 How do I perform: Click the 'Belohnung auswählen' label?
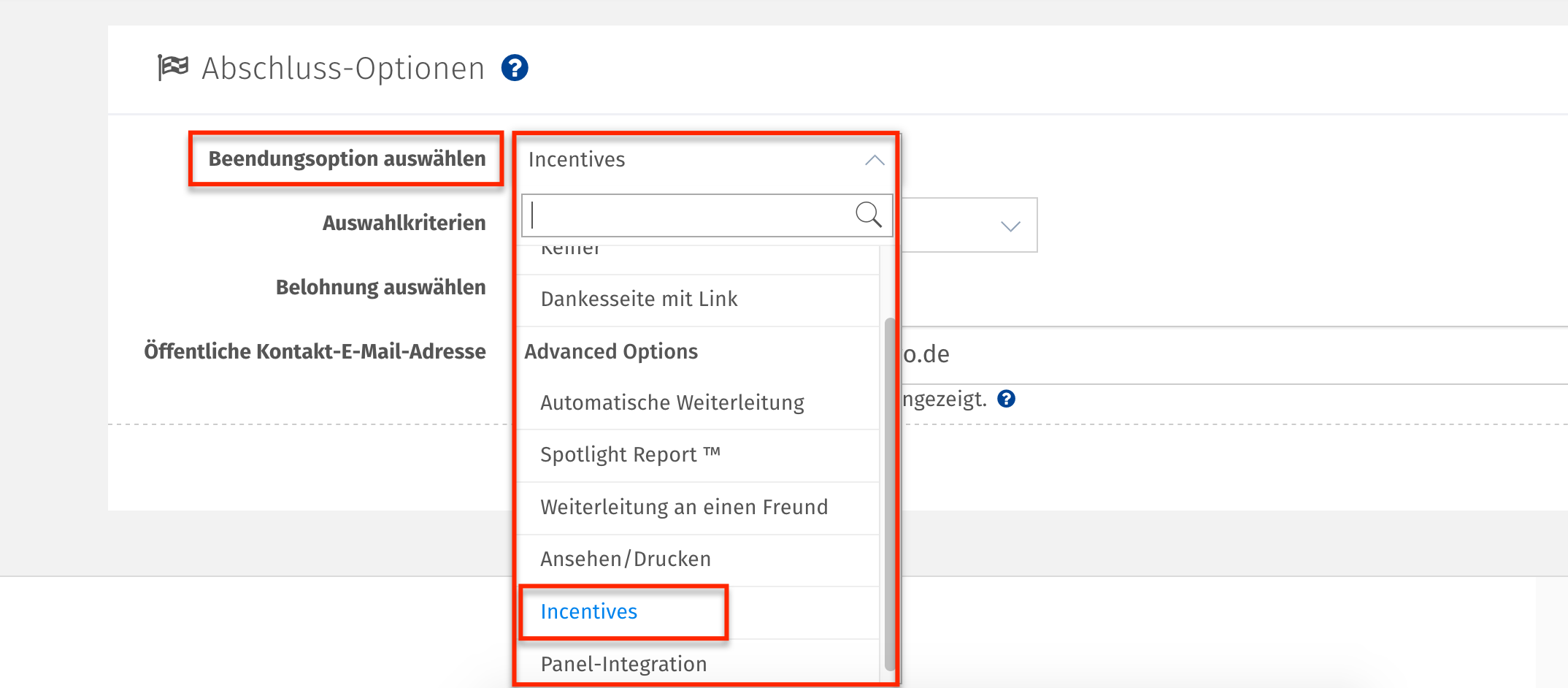coord(380,288)
